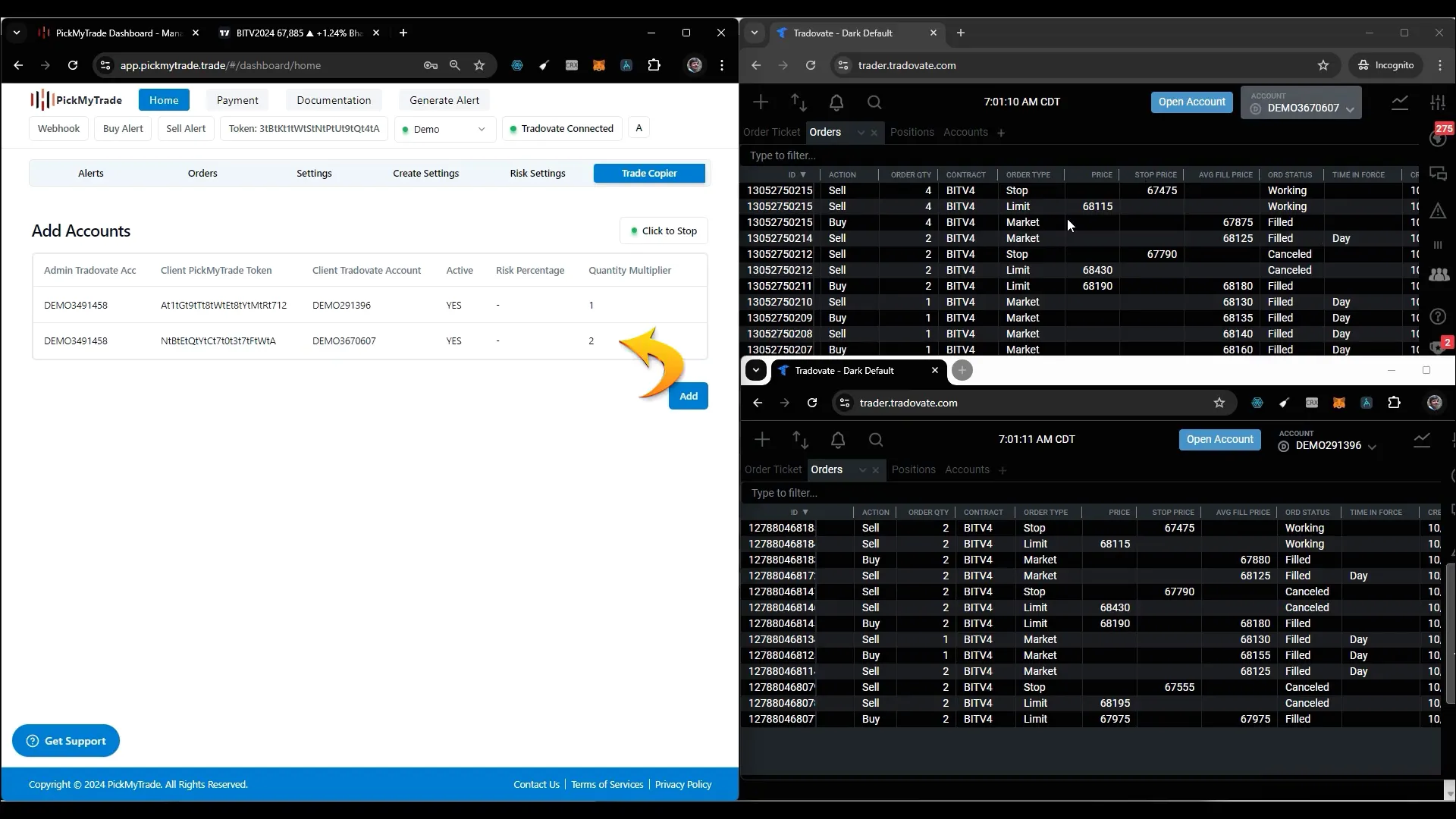The image size is (1456, 819).
Task: Open notifications bell in top Tradovate window
Action: click(836, 102)
